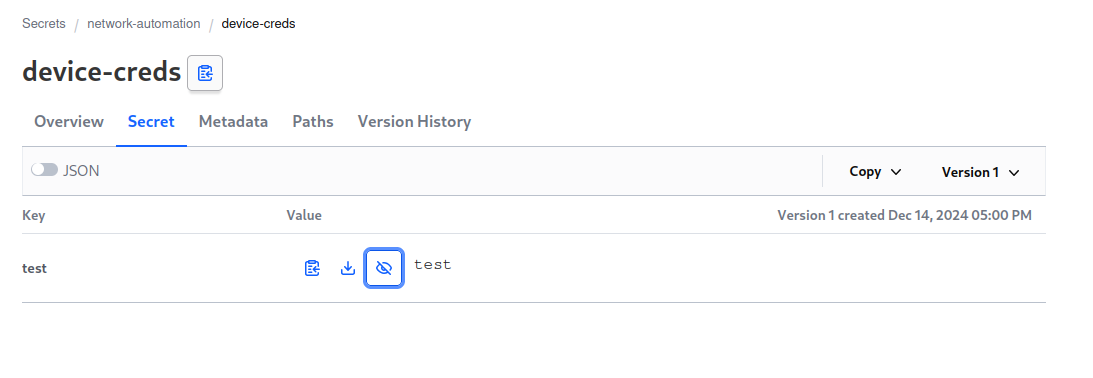Enable the JSON view toggle
Viewport: 1093px width, 378px height.
point(45,169)
